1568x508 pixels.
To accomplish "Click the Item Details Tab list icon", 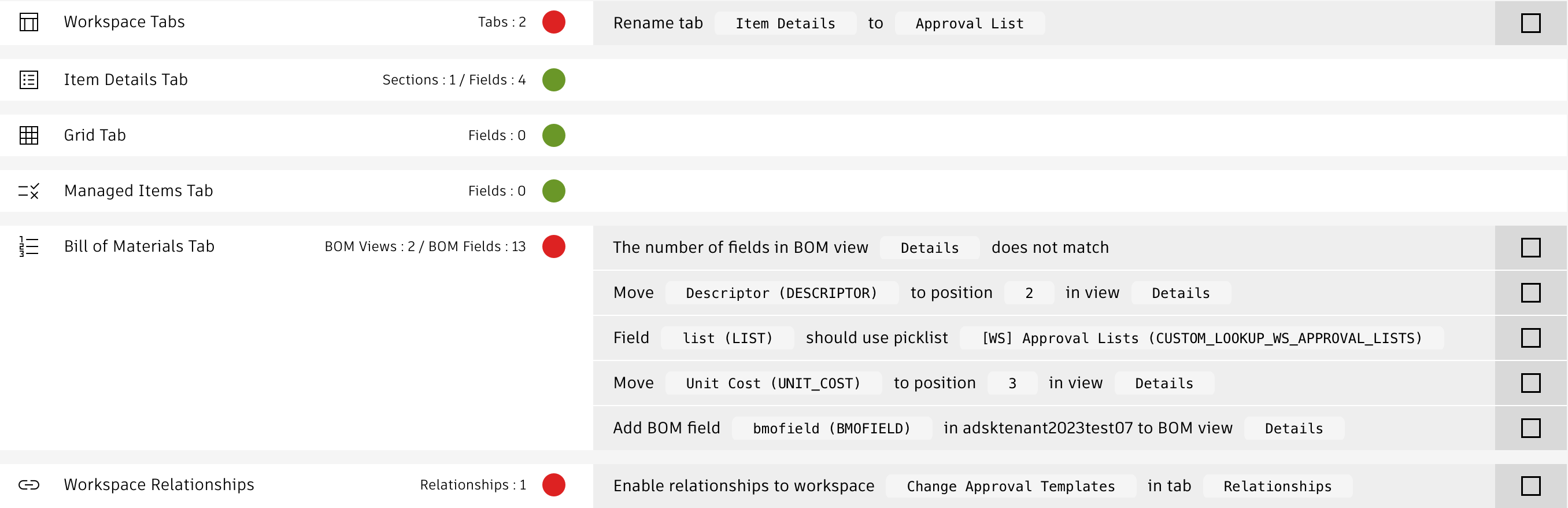I will pyautogui.click(x=28, y=80).
